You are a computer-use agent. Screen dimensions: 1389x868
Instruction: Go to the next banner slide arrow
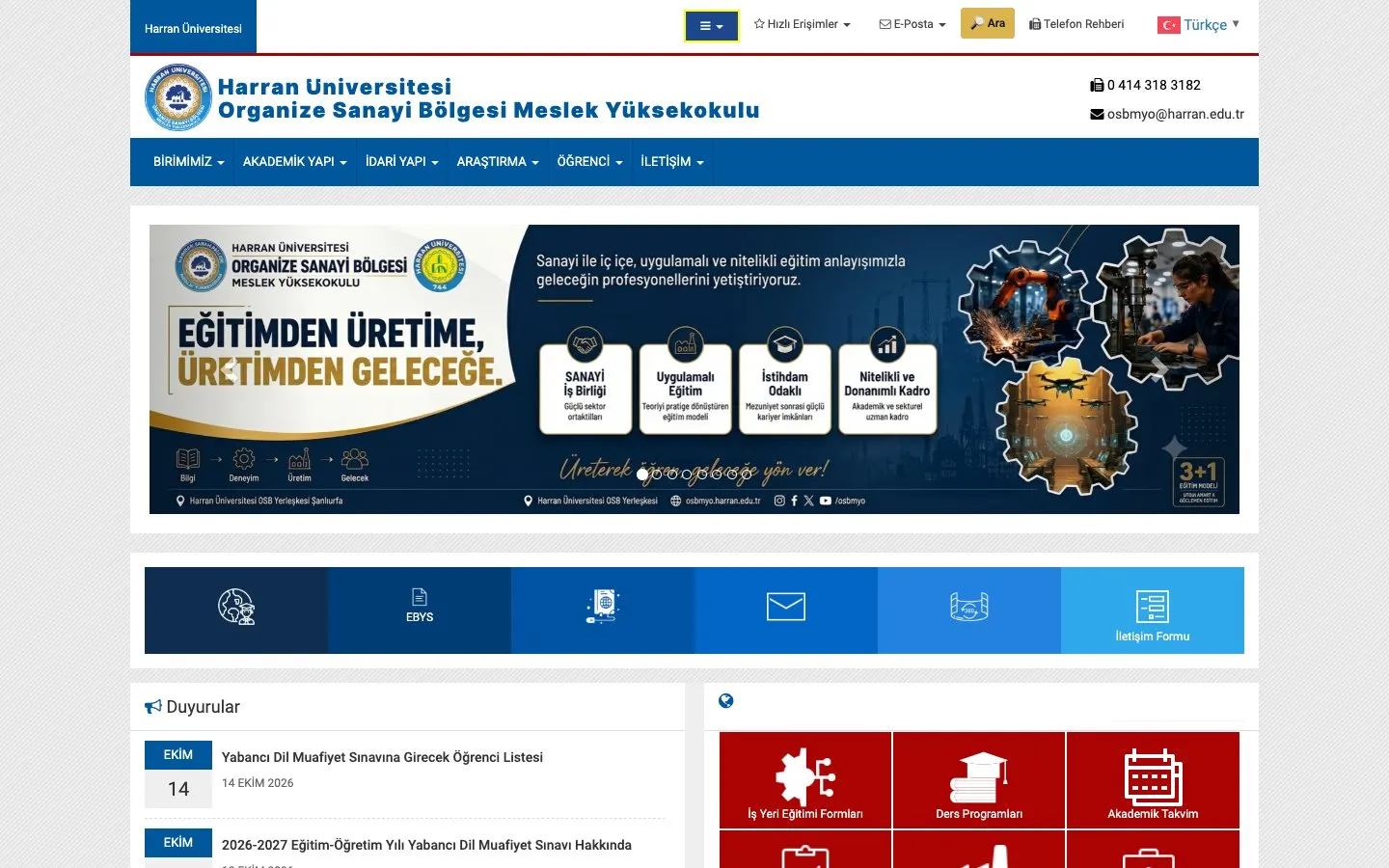[1157, 369]
